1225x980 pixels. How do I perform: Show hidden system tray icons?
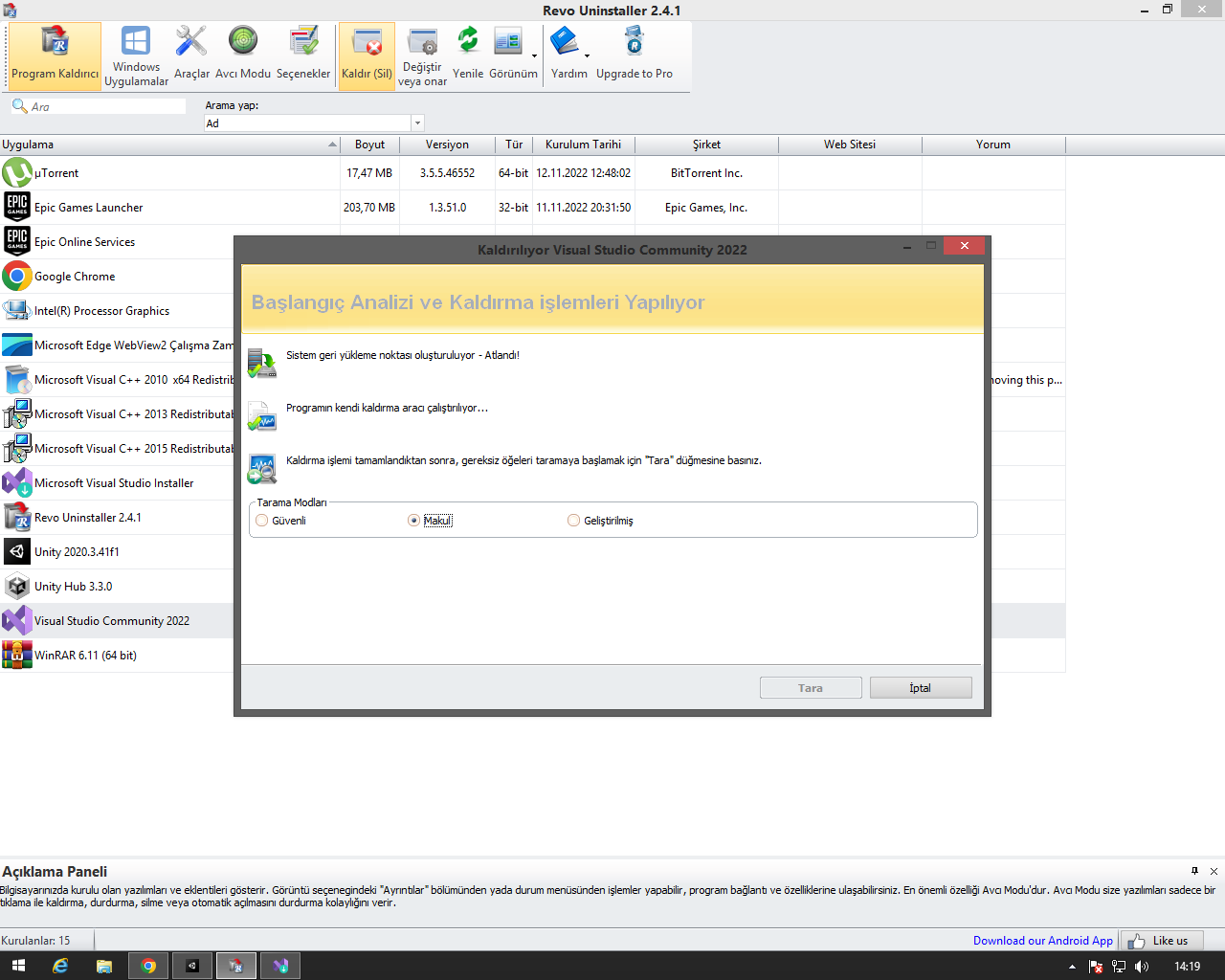pyautogui.click(x=1072, y=967)
